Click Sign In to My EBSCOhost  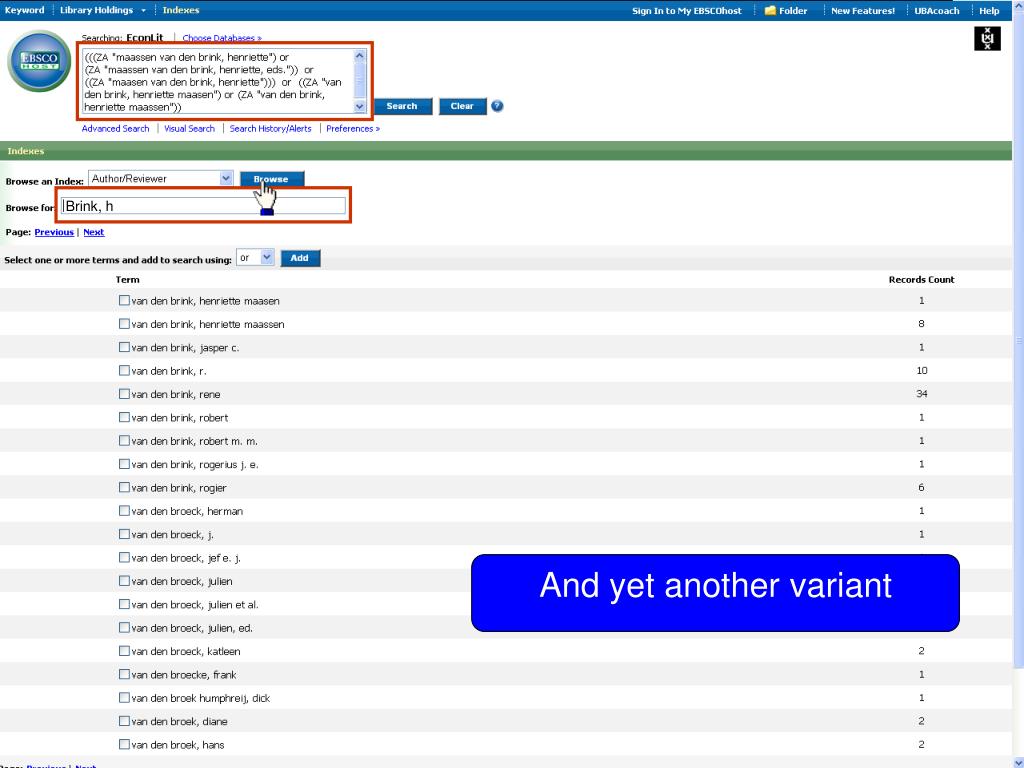(686, 11)
